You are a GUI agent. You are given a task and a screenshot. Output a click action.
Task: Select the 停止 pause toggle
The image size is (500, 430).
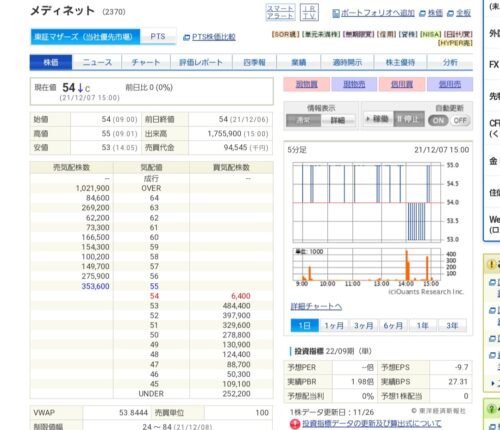tap(409, 119)
